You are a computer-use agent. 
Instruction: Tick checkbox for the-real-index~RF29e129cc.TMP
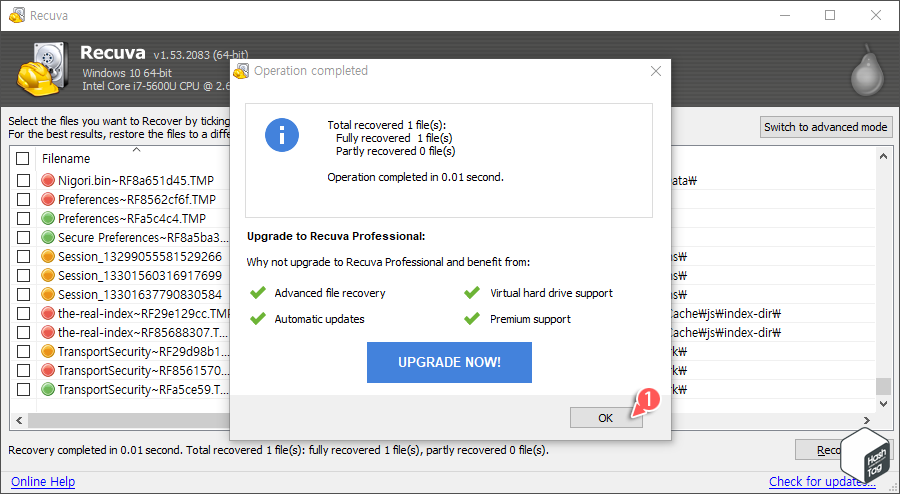click(x=24, y=314)
